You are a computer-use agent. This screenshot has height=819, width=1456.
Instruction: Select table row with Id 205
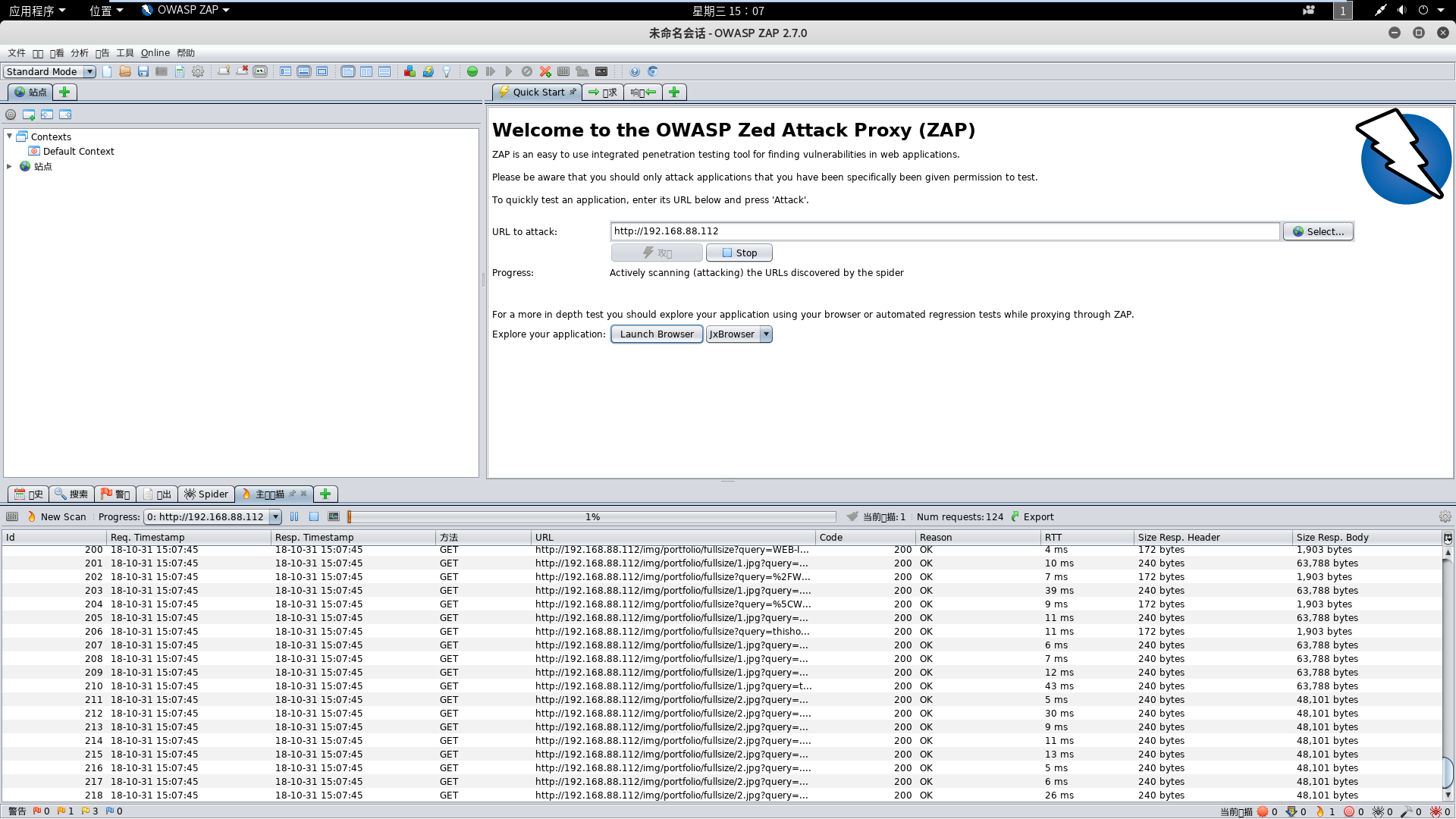click(720, 618)
